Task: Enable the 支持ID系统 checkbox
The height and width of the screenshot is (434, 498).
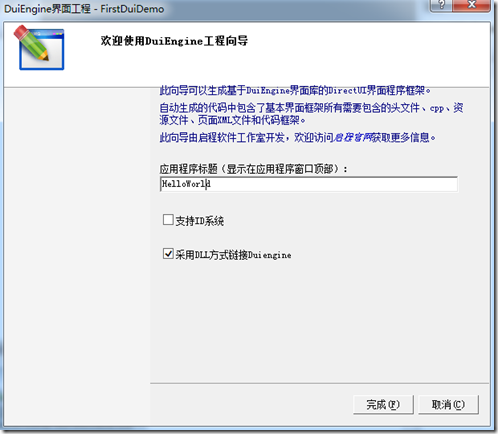Action: [x=168, y=220]
